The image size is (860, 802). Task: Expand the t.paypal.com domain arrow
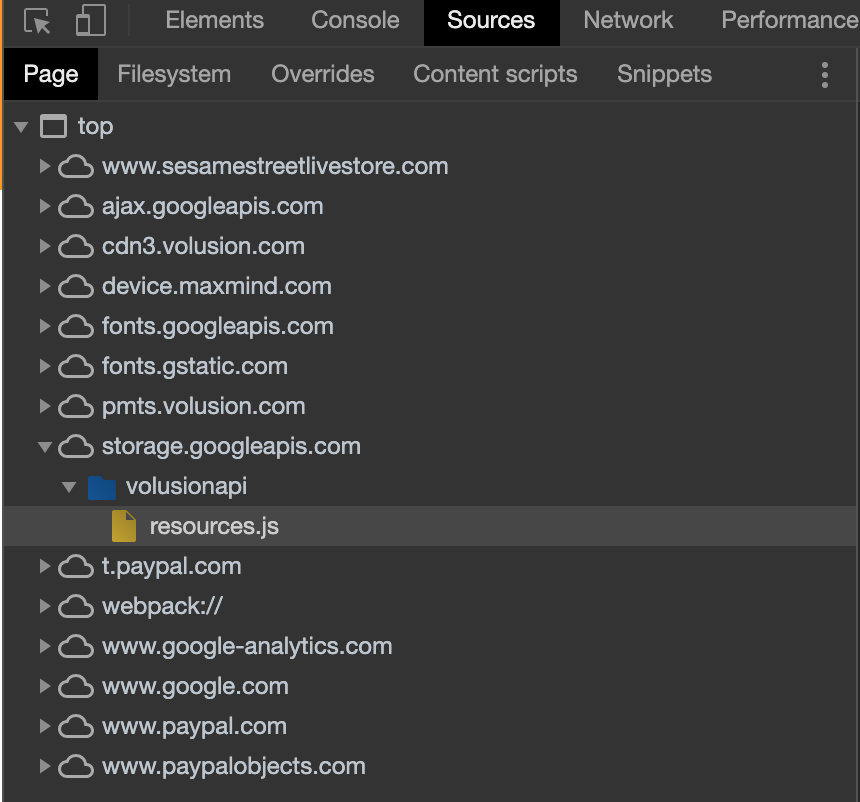[x=45, y=567]
